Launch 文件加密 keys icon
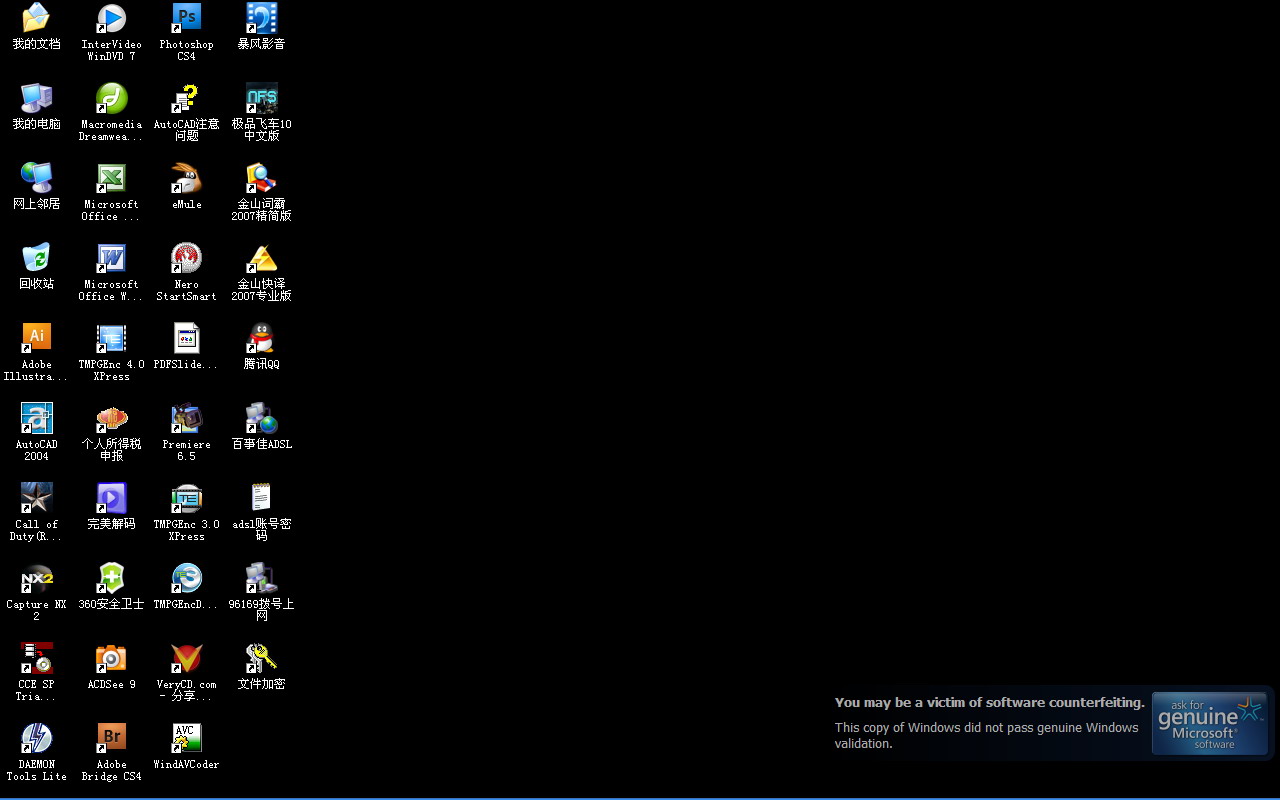The width and height of the screenshot is (1280, 800). [261, 658]
